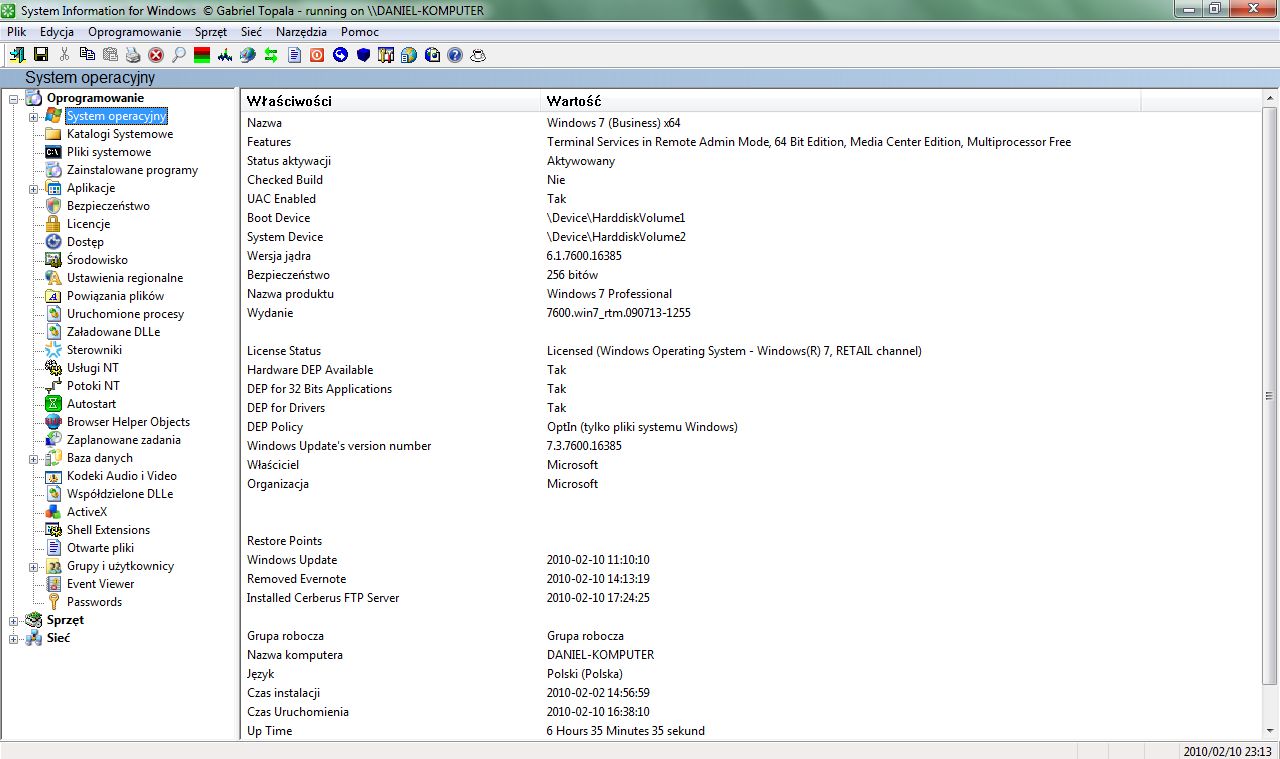Screen dimensions: 1280x759
Task: Select the Licencje padlock icon
Action: pyautogui.click(x=53, y=224)
